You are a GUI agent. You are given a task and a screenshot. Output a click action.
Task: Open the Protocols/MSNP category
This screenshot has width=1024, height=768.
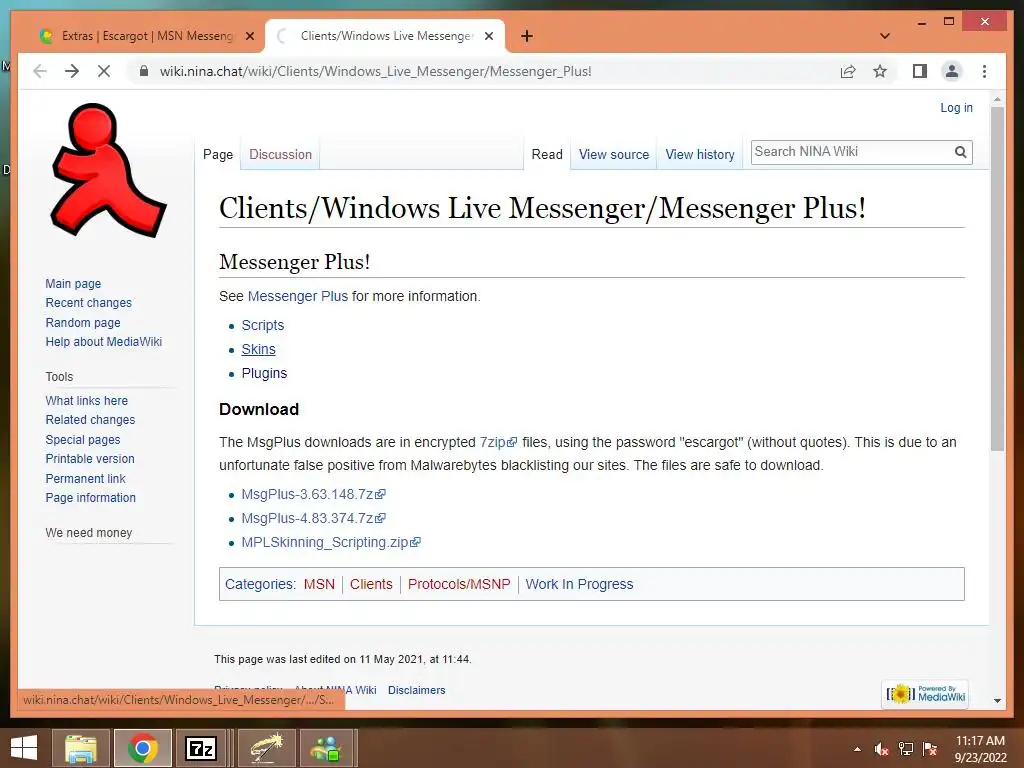459,584
